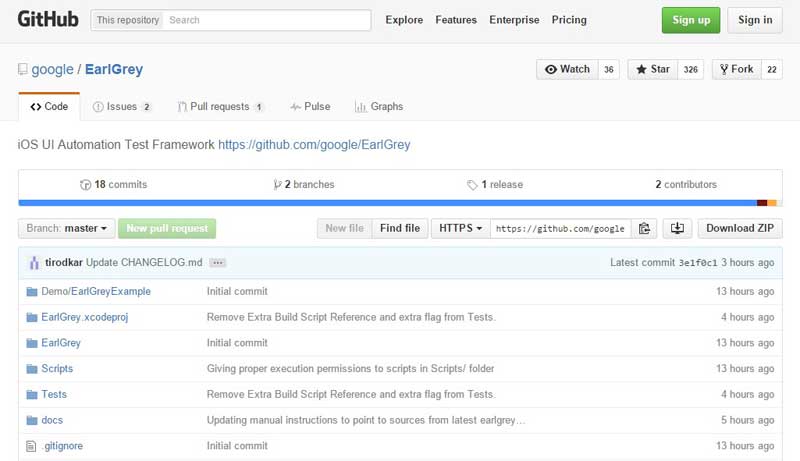The width and height of the screenshot is (800, 461).
Task: Open Features in the top navigation
Action: pos(456,20)
